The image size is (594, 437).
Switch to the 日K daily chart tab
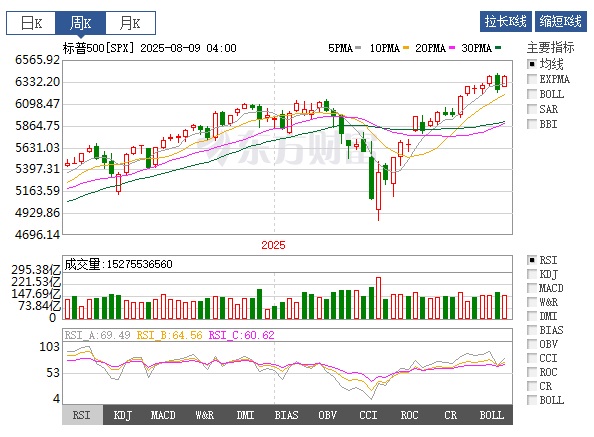31,23
